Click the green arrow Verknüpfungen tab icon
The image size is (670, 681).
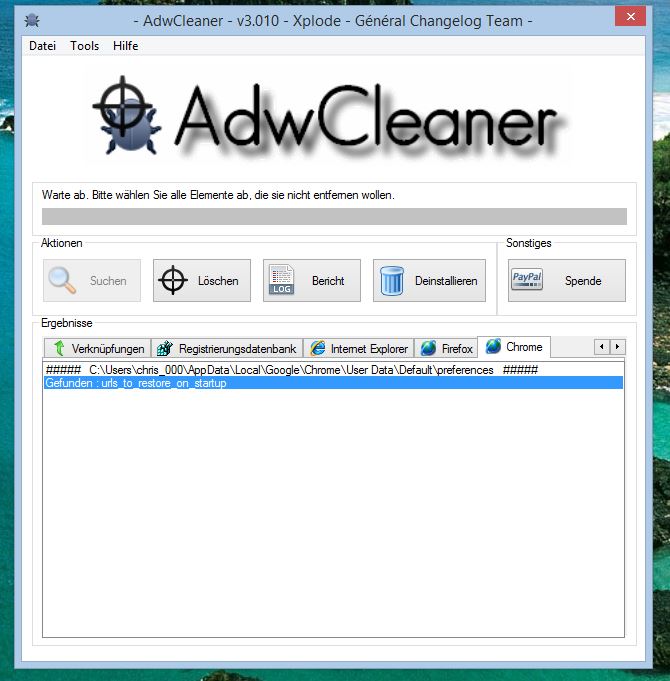[59, 348]
